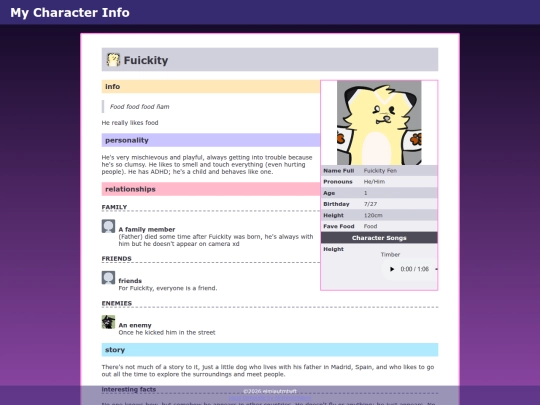Viewport: 540px width, 405px height.
Task: Click the ENEMIES subheading
Action: 117,303
